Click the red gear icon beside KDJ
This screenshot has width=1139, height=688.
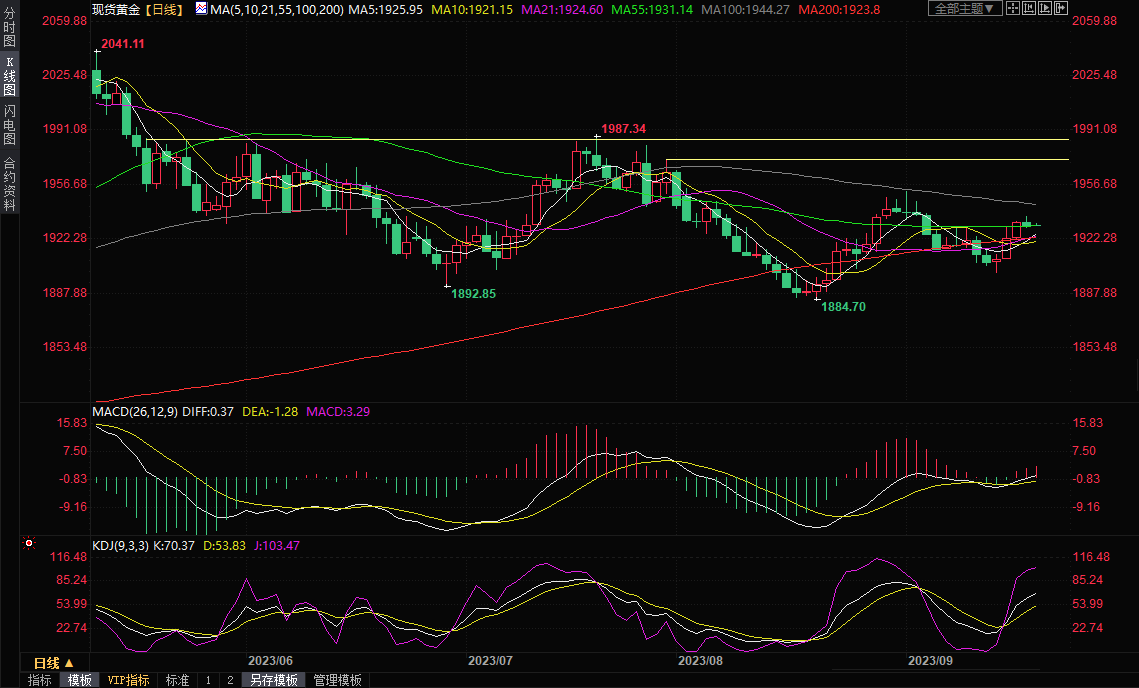(29, 545)
